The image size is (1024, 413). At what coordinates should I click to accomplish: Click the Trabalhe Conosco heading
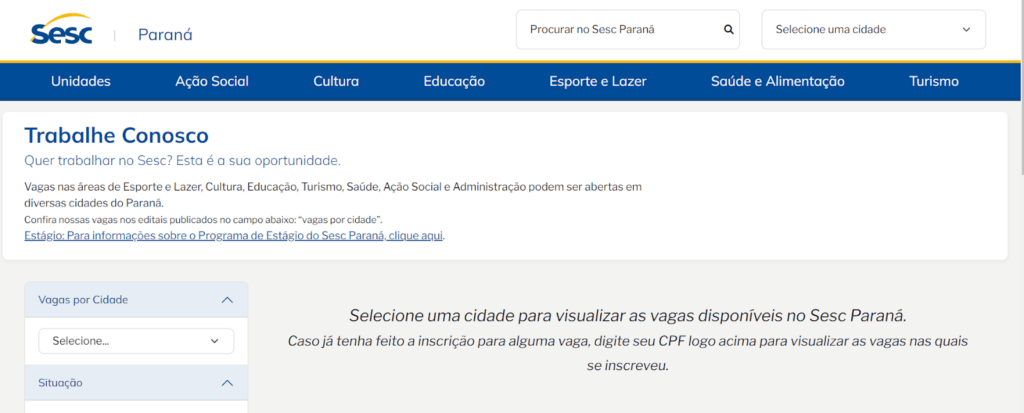pos(116,135)
